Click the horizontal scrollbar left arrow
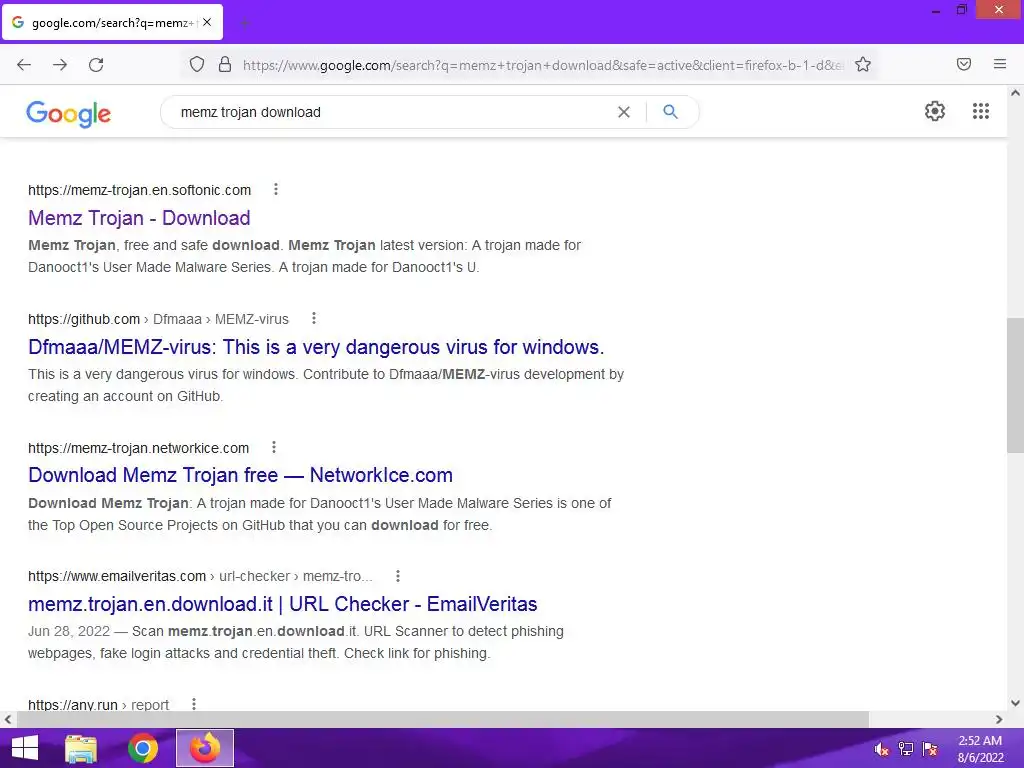 (x=7, y=719)
